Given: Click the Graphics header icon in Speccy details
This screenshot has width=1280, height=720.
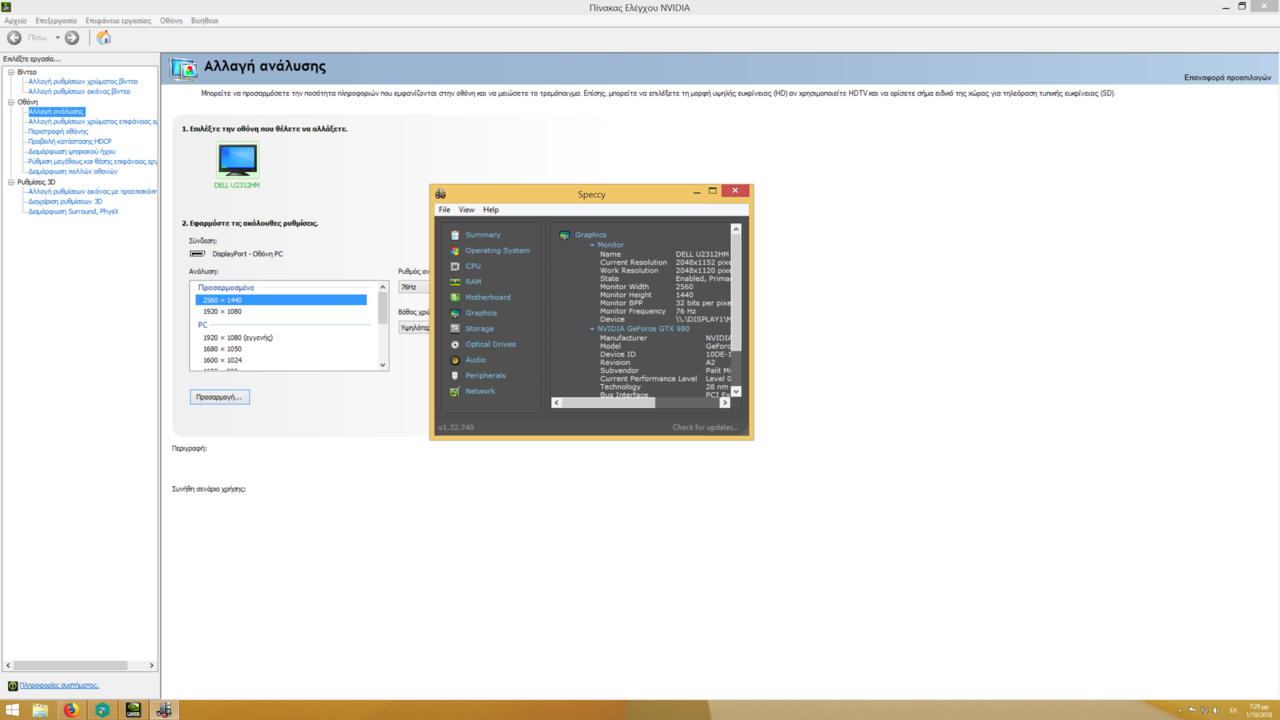Looking at the screenshot, I should coord(564,235).
